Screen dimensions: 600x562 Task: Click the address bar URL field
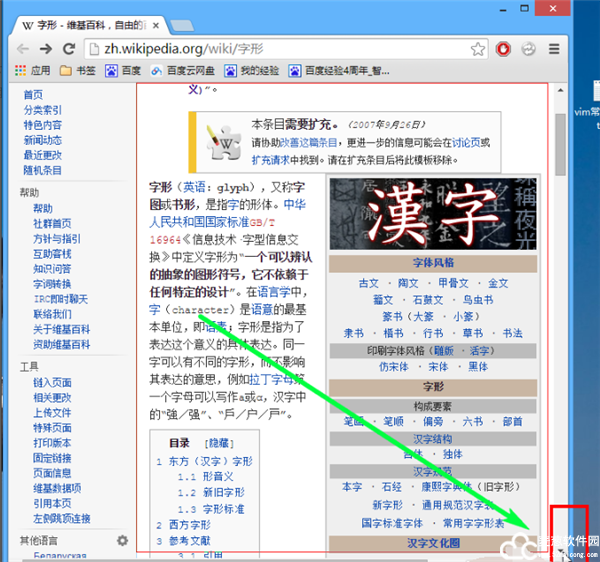280,48
